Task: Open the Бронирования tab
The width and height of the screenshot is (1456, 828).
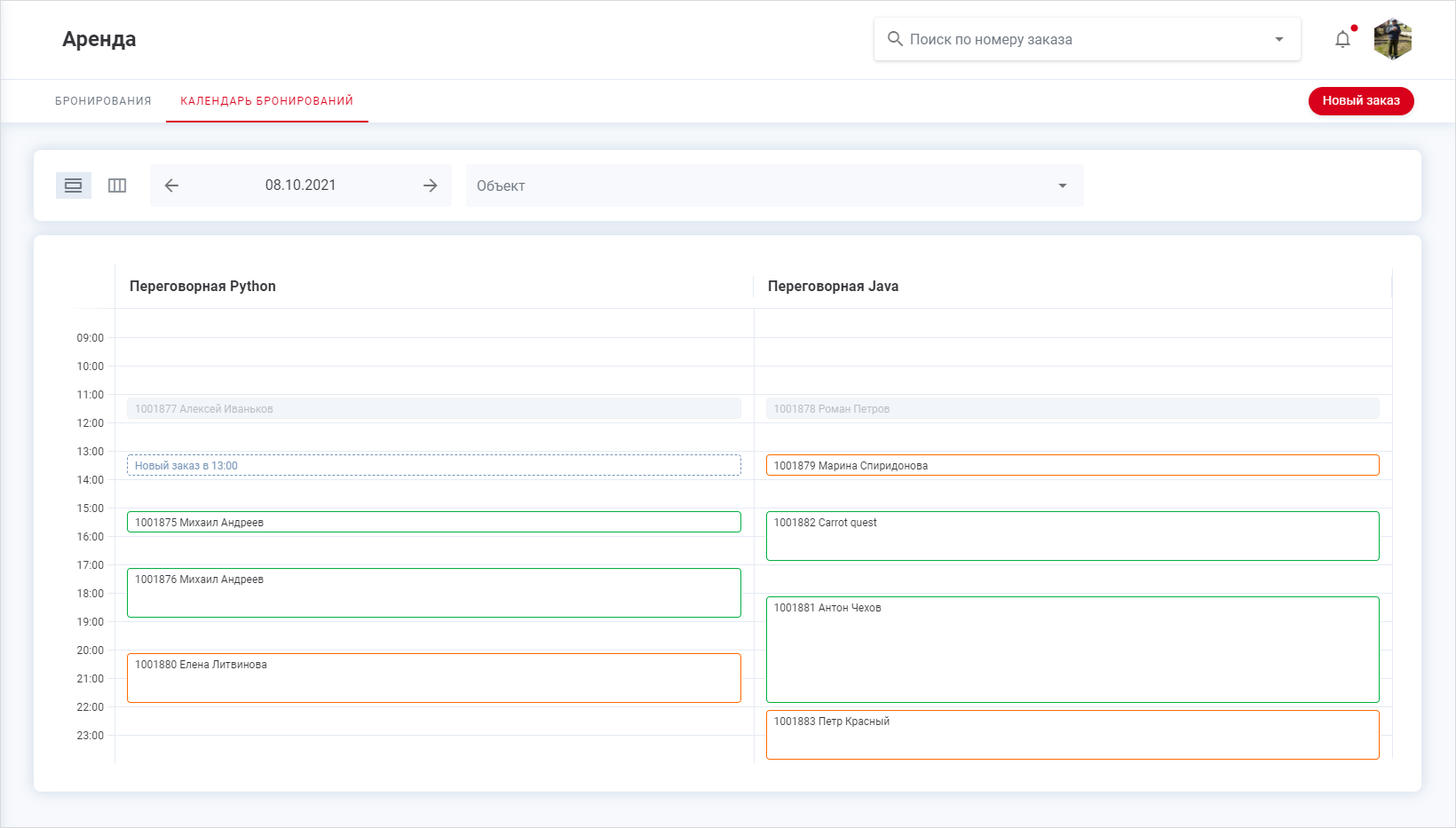Action: pos(103,101)
